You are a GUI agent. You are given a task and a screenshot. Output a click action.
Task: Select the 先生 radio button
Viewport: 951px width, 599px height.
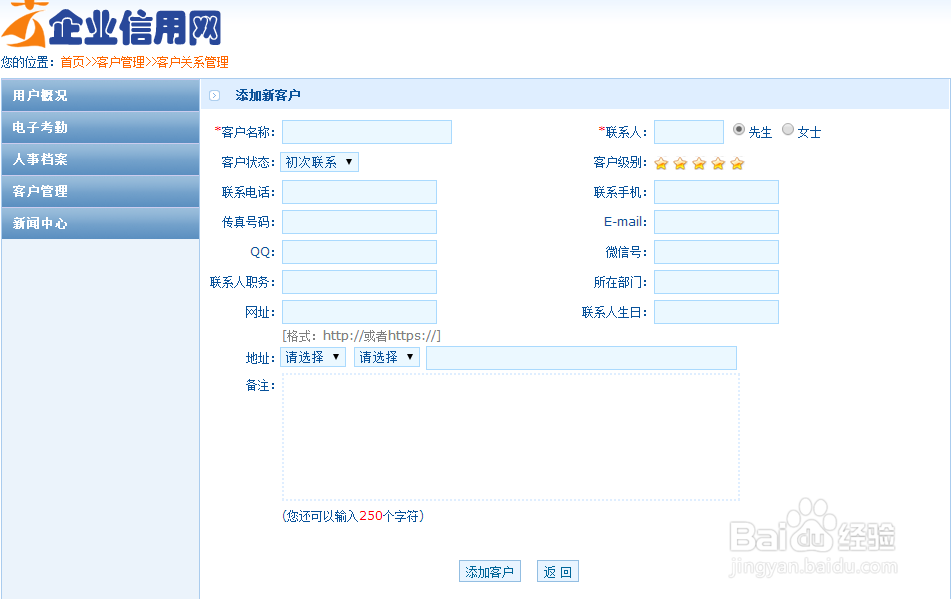pyautogui.click(x=737, y=129)
